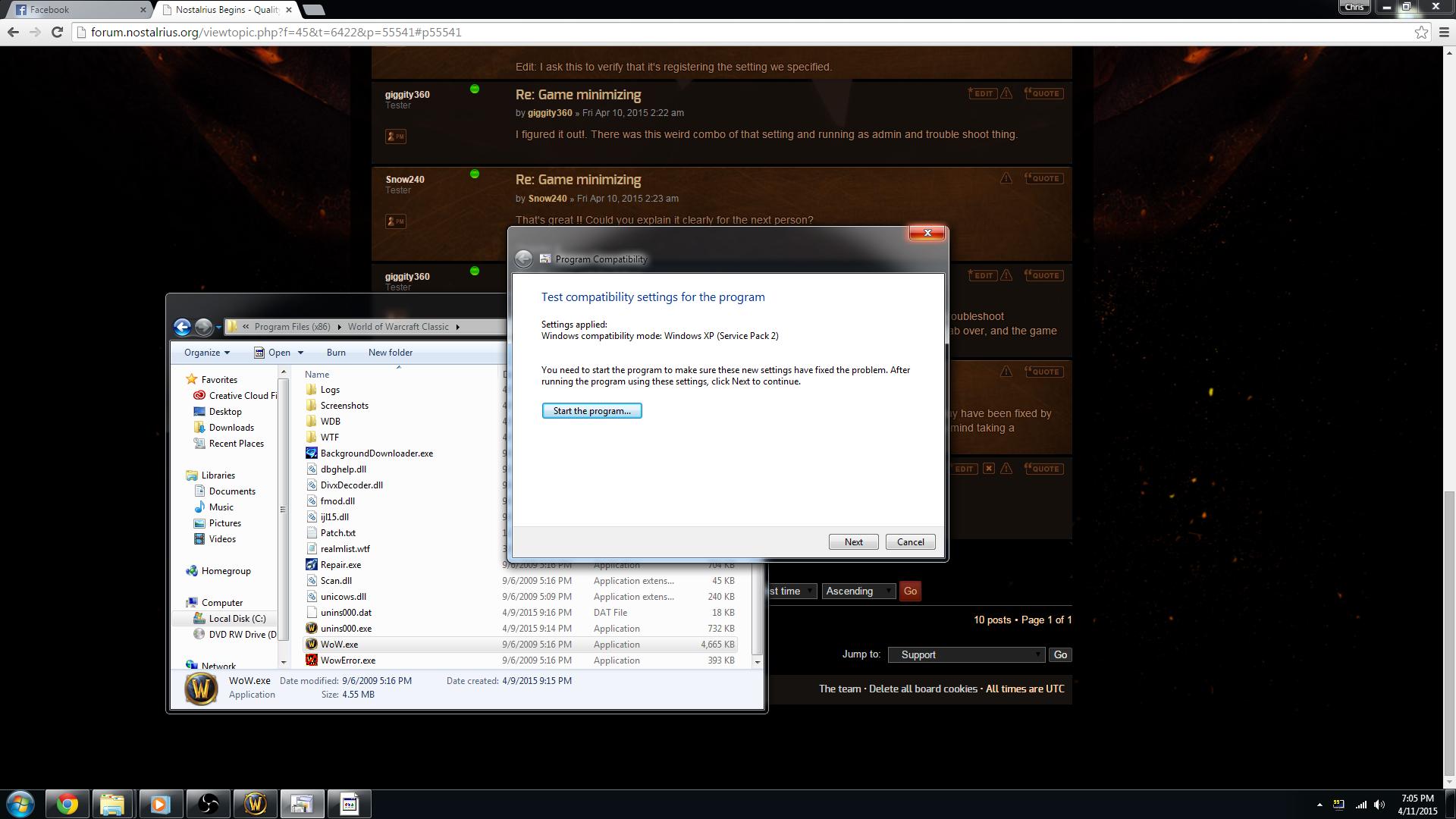Screen dimensions: 1456x819
Task: Open Videos library
Action: coord(222,539)
